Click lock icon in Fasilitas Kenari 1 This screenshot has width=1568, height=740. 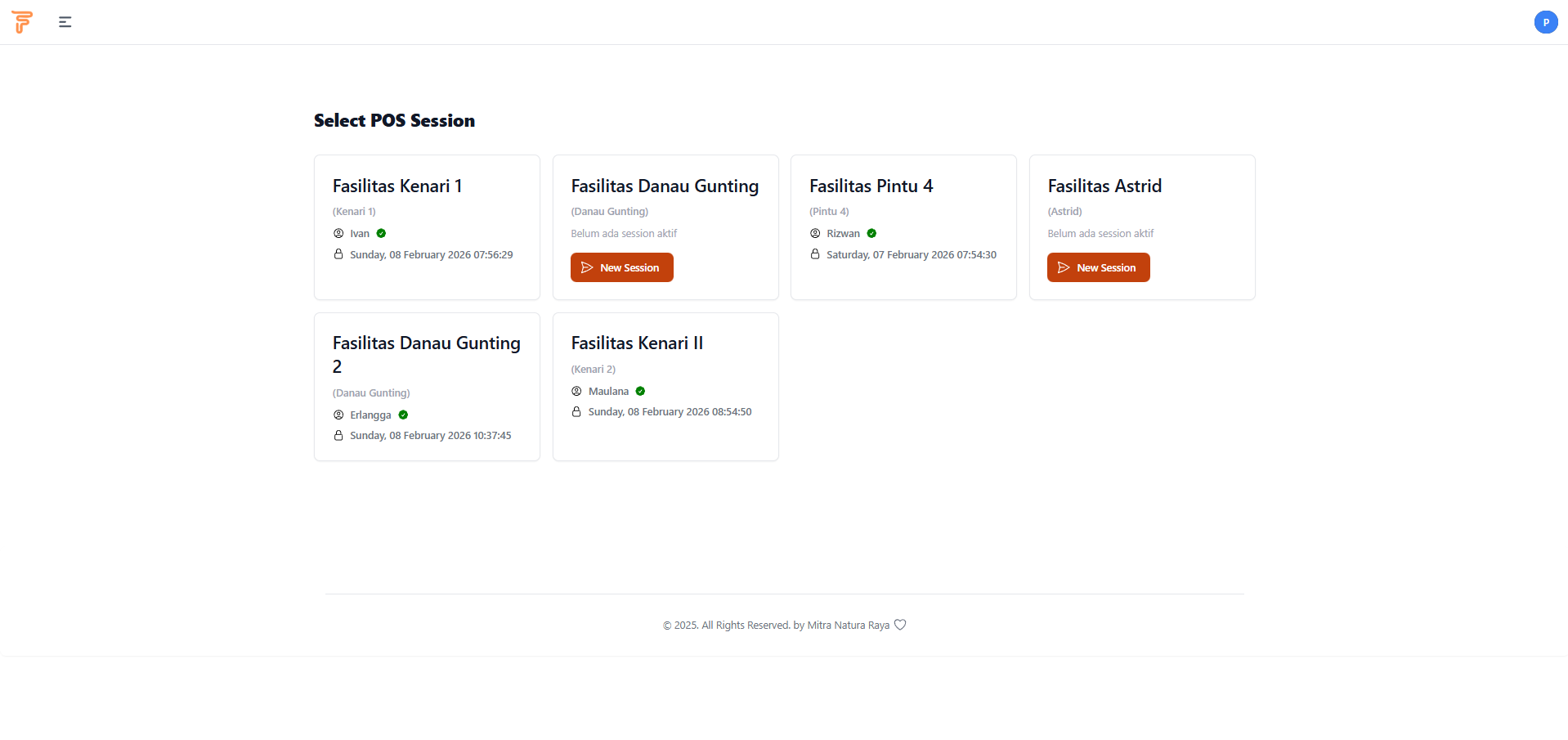pyautogui.click(x=338, y=254)
